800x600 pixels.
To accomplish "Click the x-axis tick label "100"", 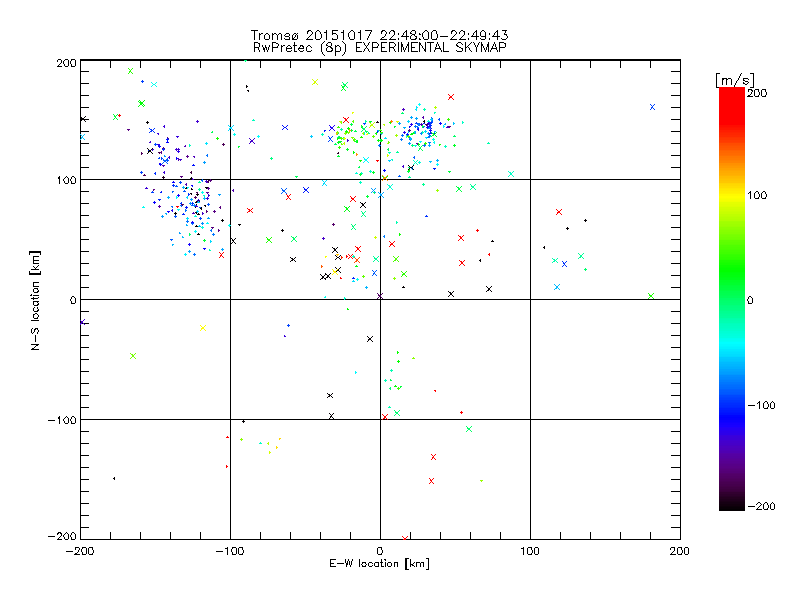I will click(530, 551).
